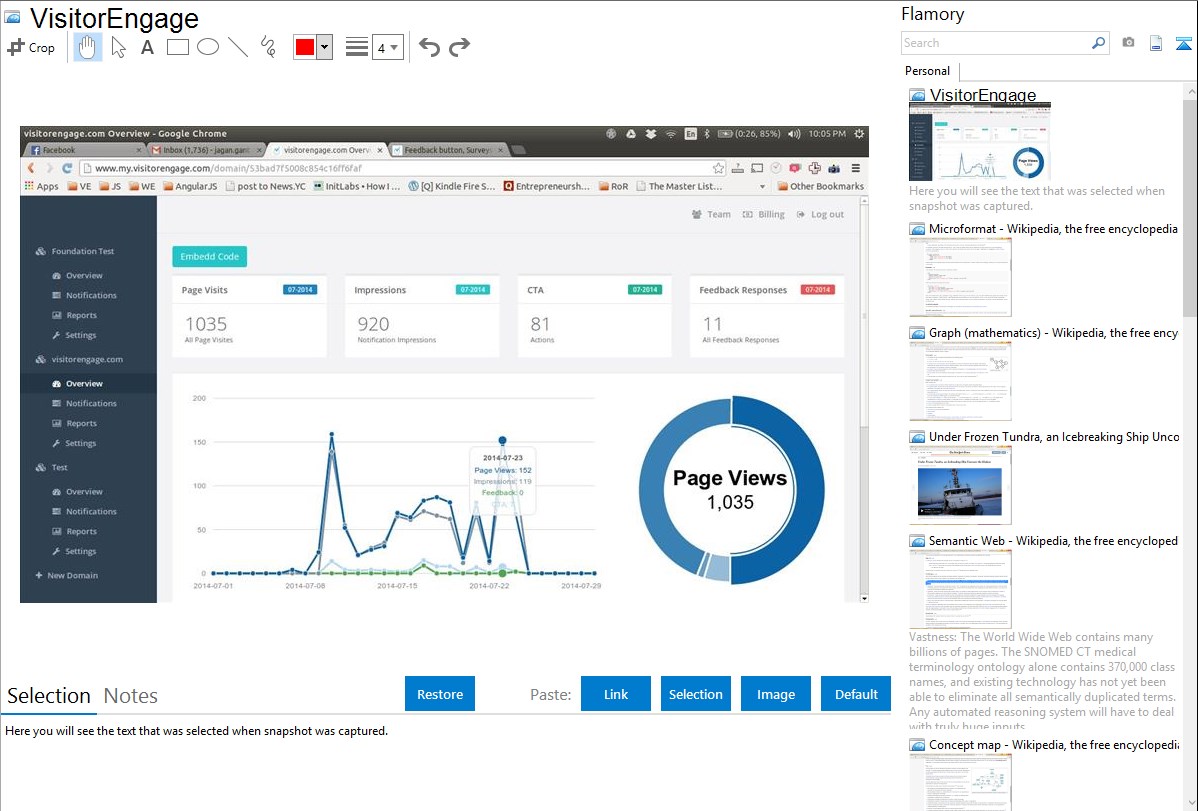Switch to the Notes tab
Viewport: 1198px width, 811px height.
pos(131,696)
